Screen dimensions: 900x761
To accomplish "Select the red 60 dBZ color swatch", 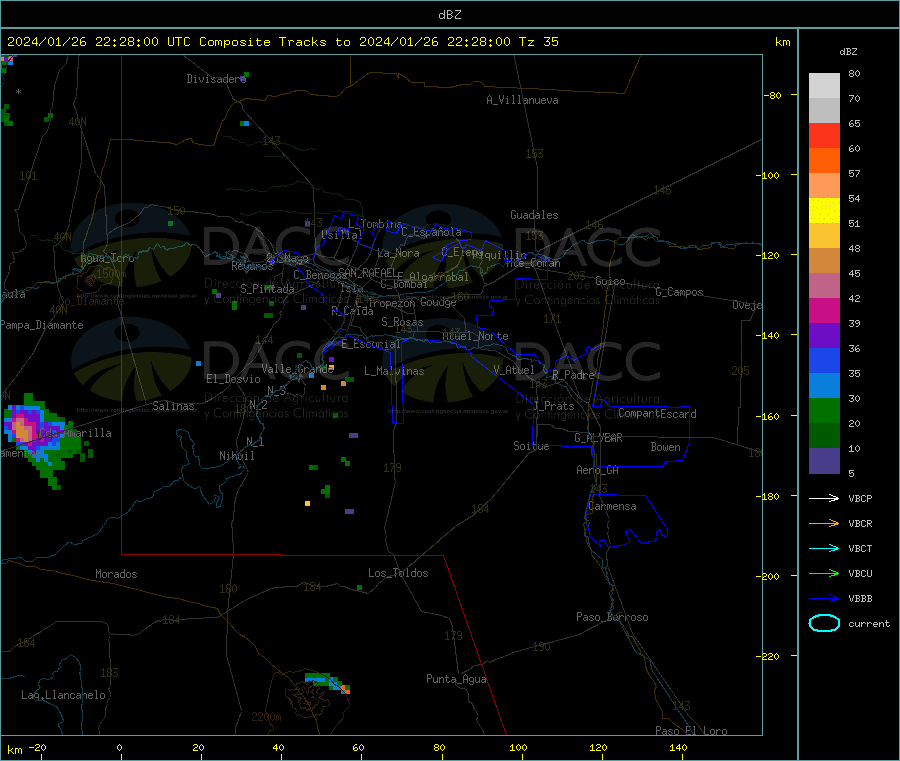I will [824, 135].
